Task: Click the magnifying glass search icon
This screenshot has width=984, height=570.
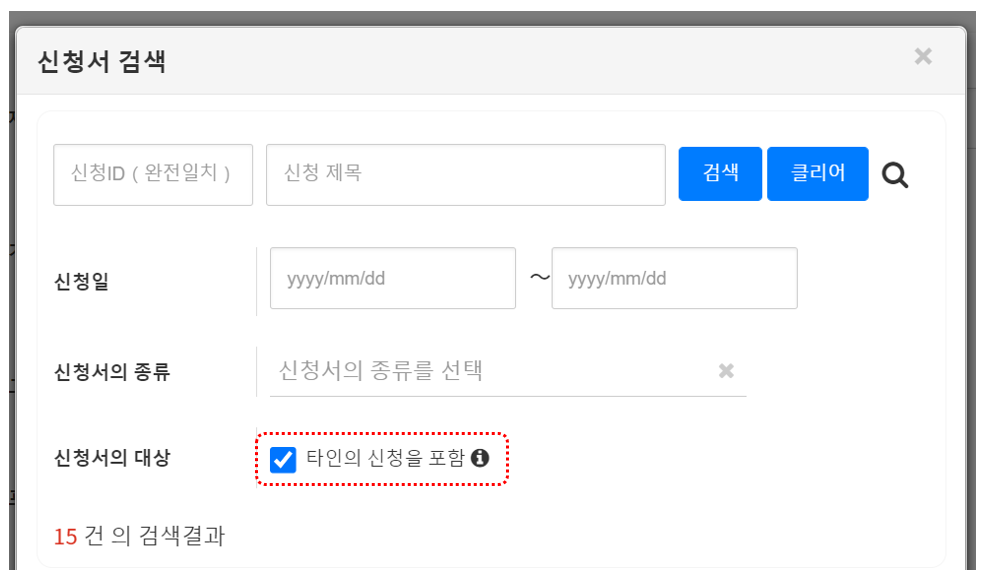Action: point(895,176)
